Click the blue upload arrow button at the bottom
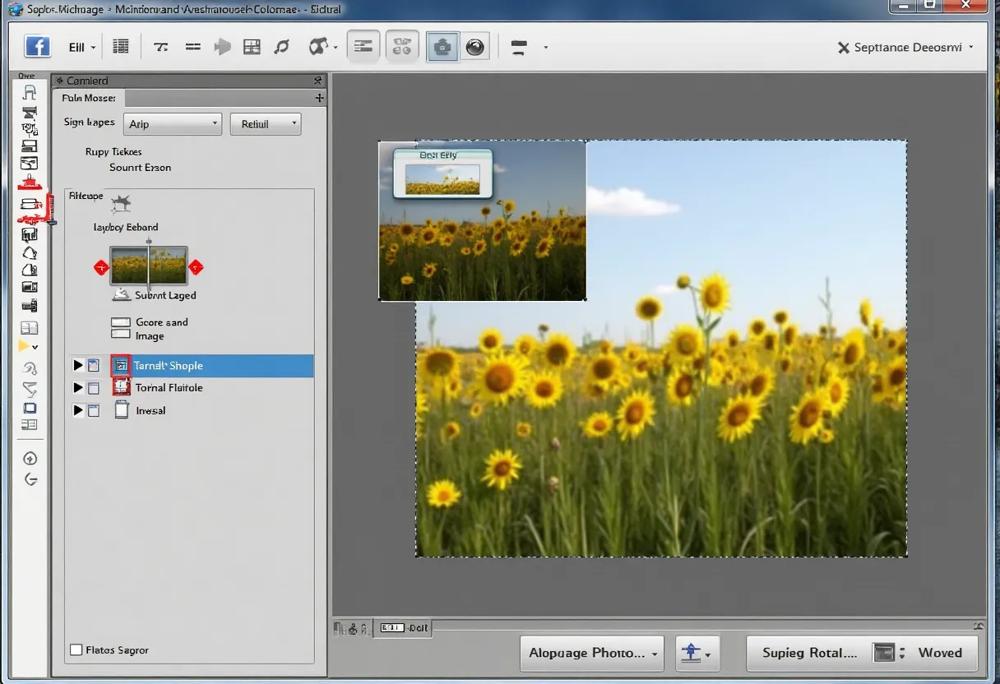The image size is (1000, 684). pyautogui.click(x=697, y=653)
